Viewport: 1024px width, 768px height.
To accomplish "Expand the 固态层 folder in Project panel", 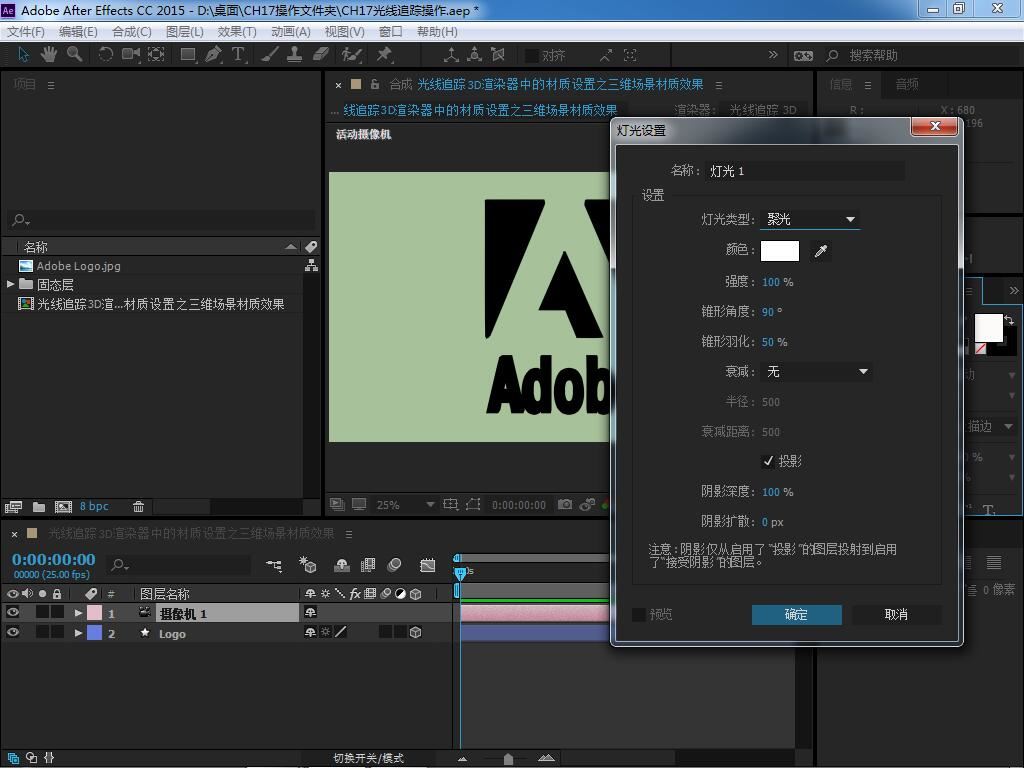I will pyautogui.click(x=10, y=284).
